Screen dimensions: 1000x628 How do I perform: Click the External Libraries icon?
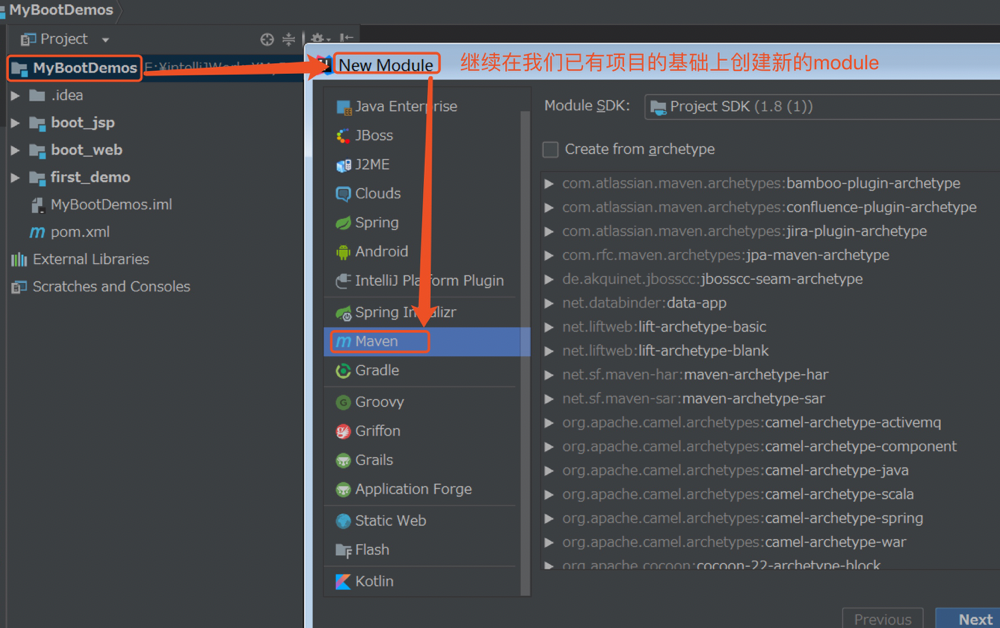coord(19,259)
